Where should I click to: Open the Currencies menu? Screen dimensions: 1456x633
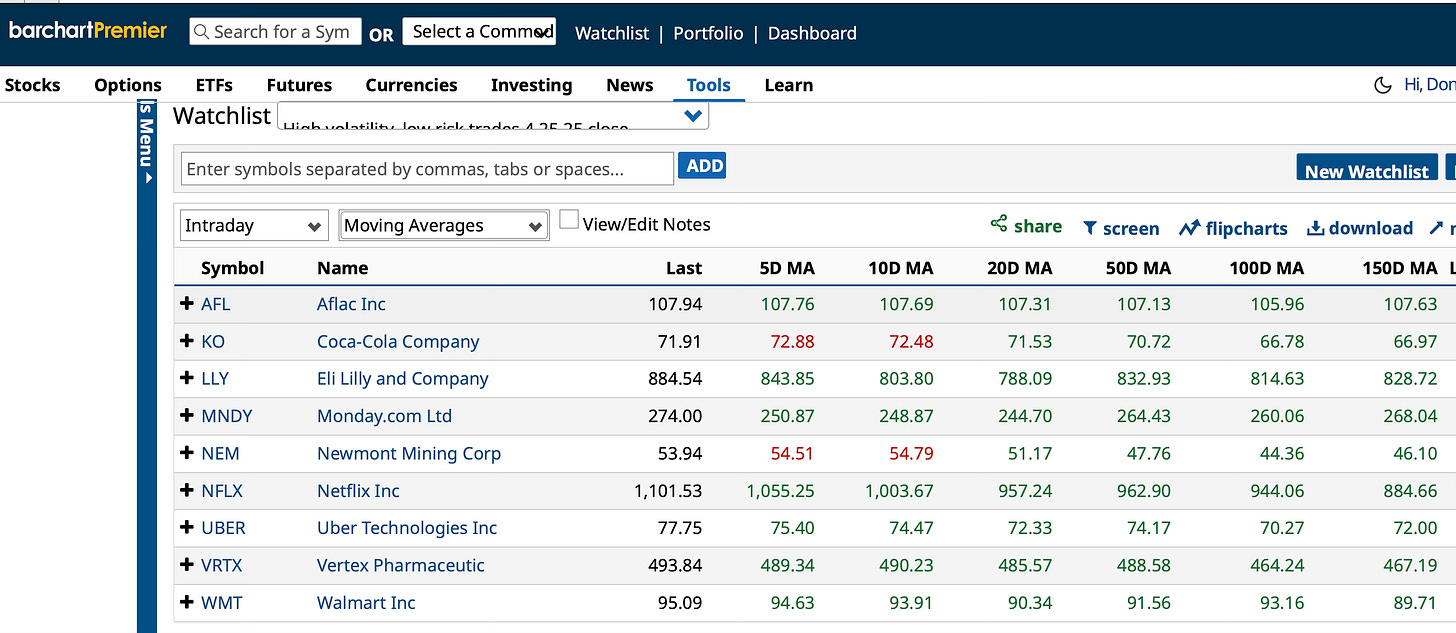411,85
